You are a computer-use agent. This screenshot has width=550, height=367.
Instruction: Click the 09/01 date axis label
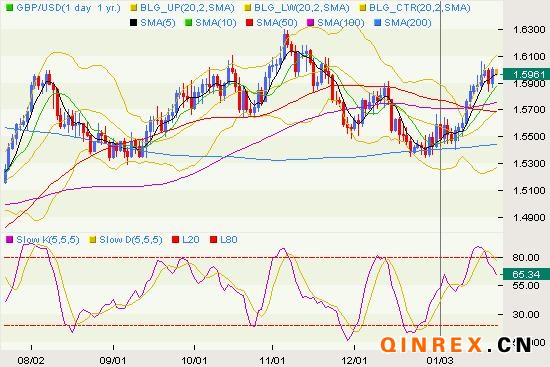pos(113,360)
